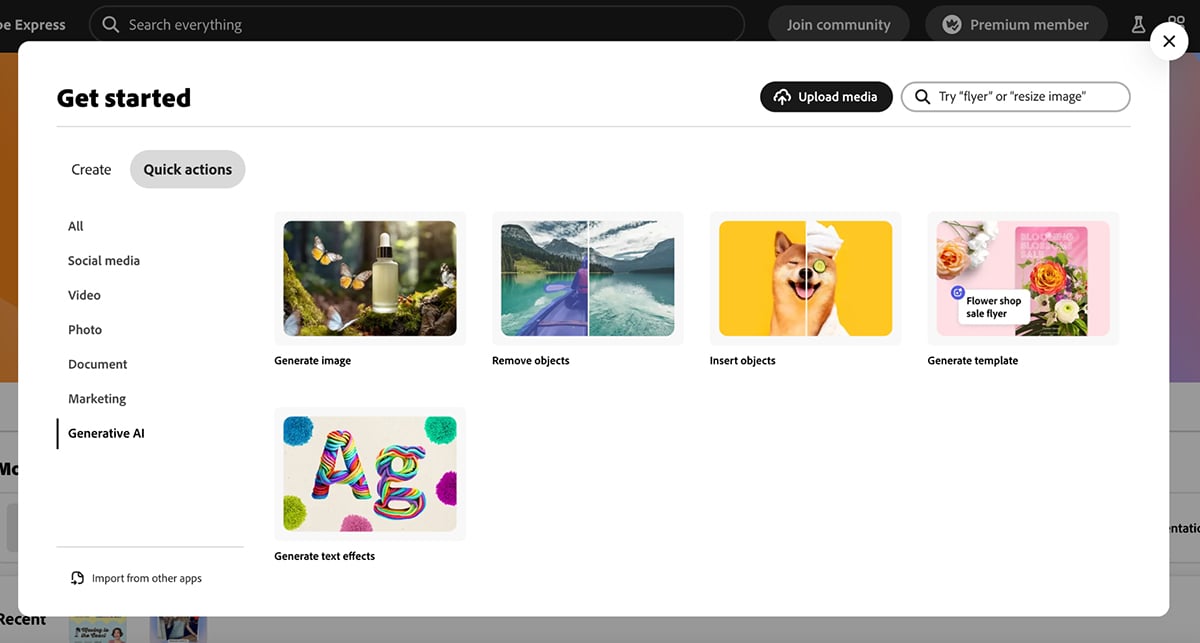Click the Join community button
Viewport: 1200px width, 643px height.
tap(838, 23)
